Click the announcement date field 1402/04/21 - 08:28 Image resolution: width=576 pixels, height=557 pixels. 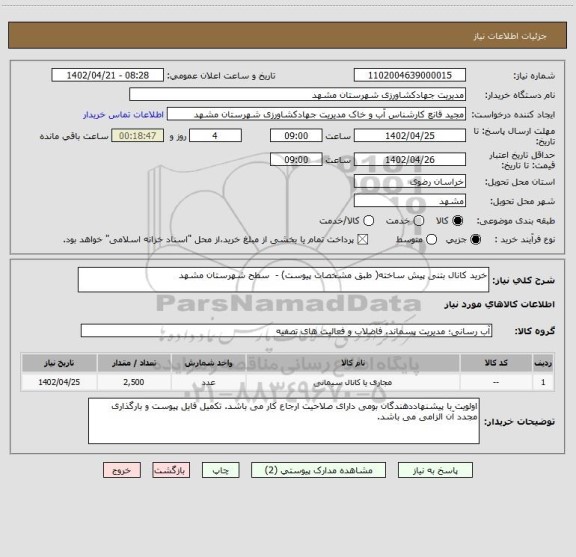(108, 75)
